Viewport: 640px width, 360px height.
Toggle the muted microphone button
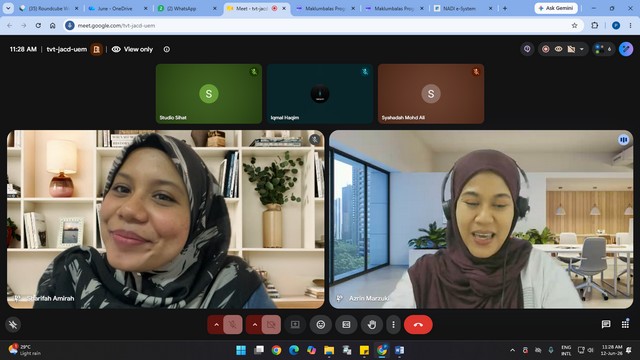point(233,324)
